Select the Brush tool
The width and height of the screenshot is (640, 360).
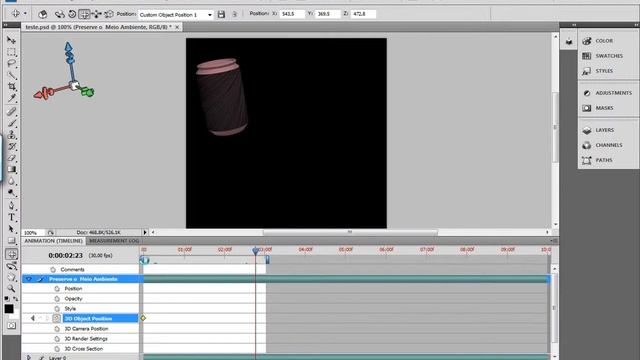point(11,123)
